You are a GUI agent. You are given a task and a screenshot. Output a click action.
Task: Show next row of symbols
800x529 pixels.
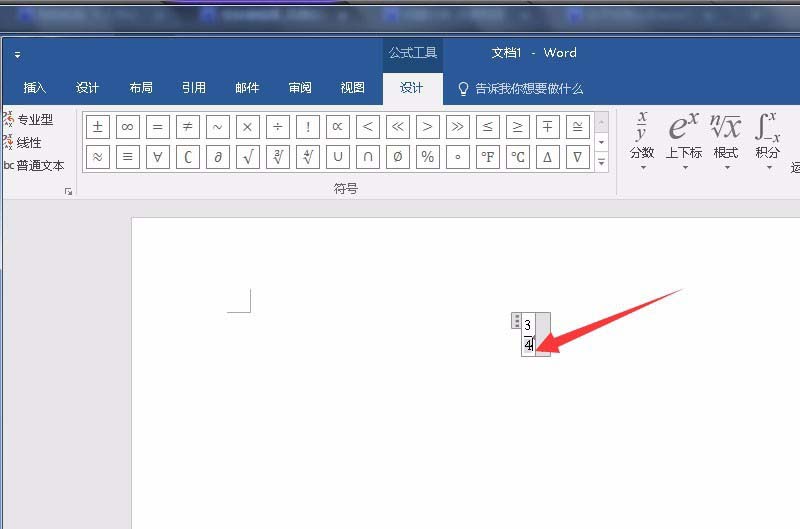[x=602, y=142]
